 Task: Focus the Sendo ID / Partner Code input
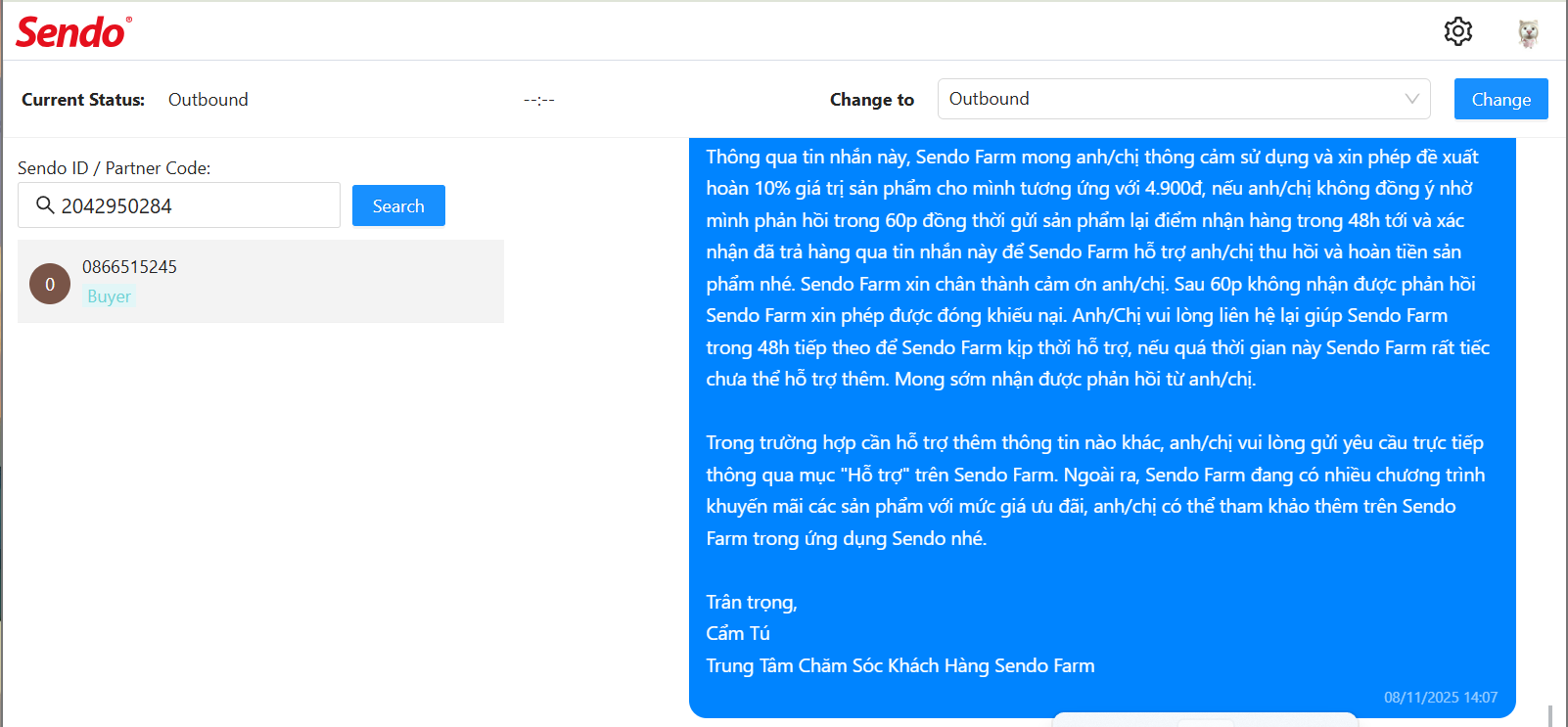[179, 205]
